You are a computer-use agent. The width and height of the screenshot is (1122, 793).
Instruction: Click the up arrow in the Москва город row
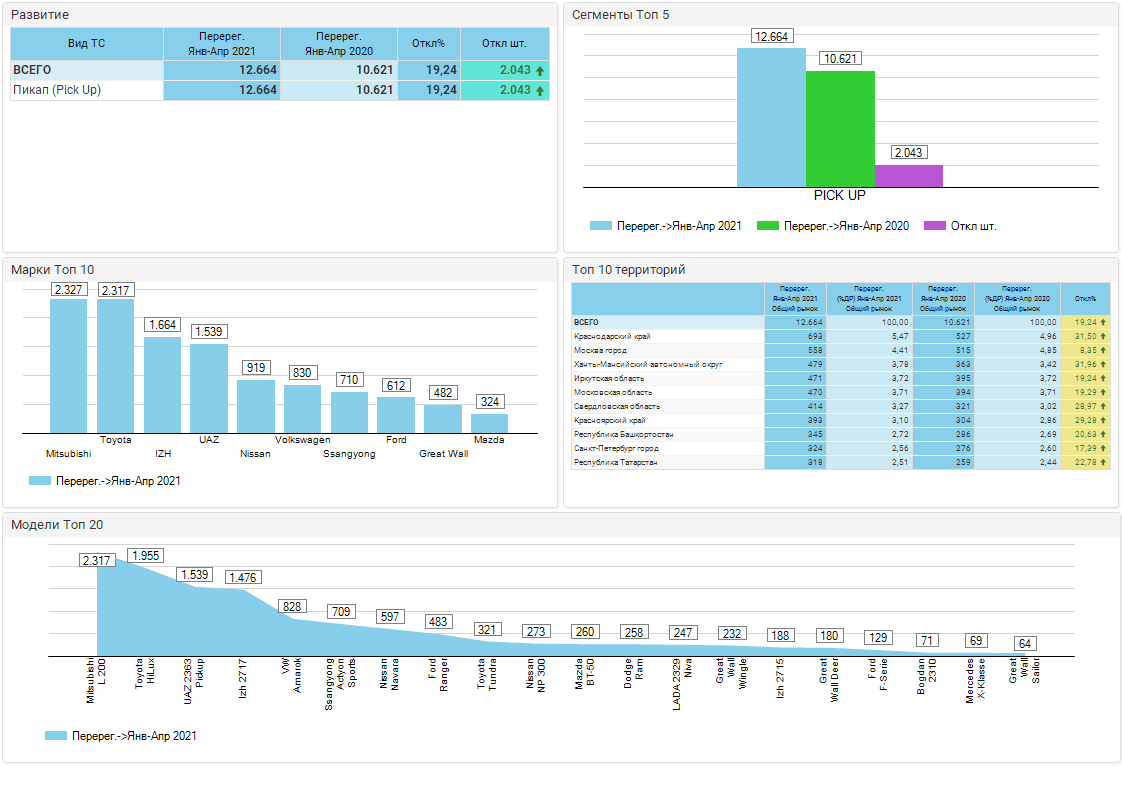click(x=1103, y=351)
